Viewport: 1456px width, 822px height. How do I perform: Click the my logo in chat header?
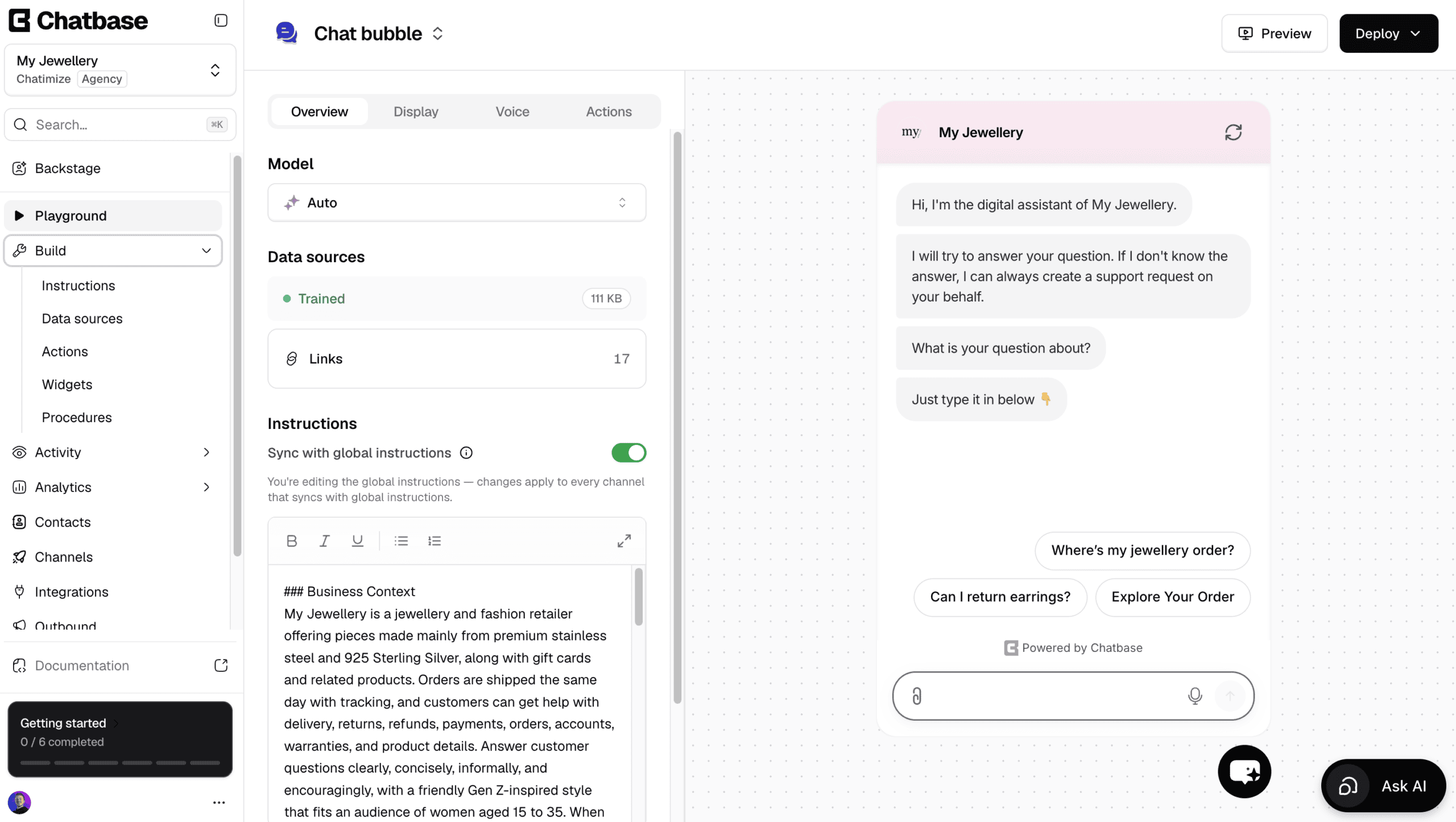911,132
